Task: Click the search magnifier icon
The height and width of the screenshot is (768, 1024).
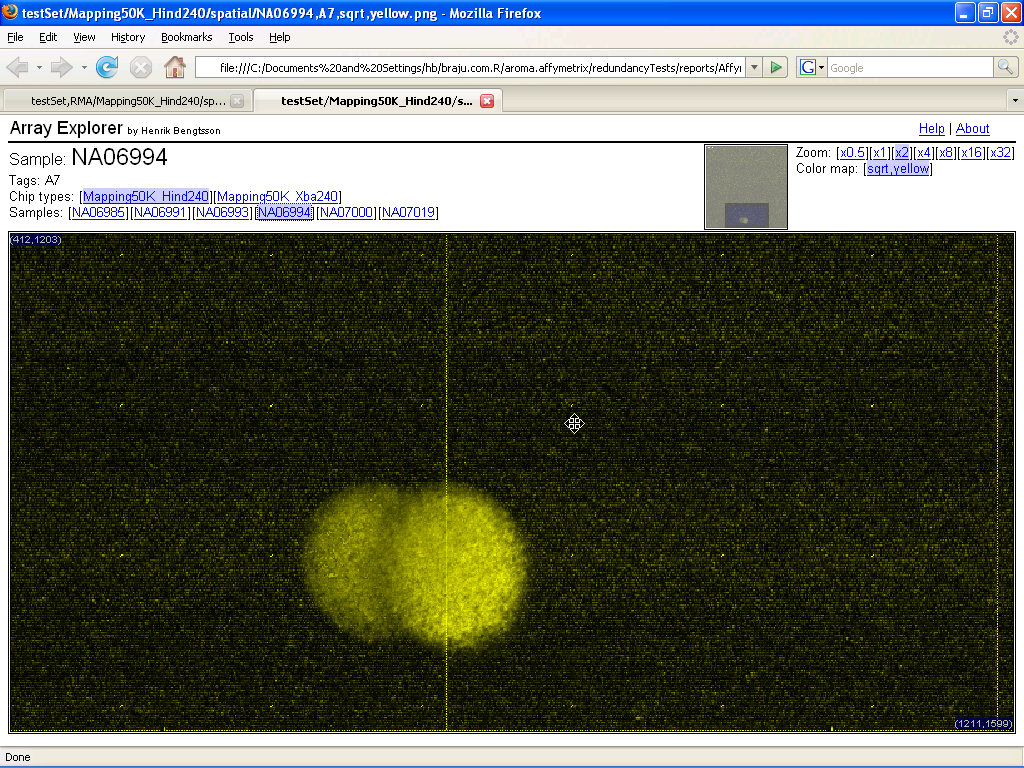Action: click(x=1005, y=68)
